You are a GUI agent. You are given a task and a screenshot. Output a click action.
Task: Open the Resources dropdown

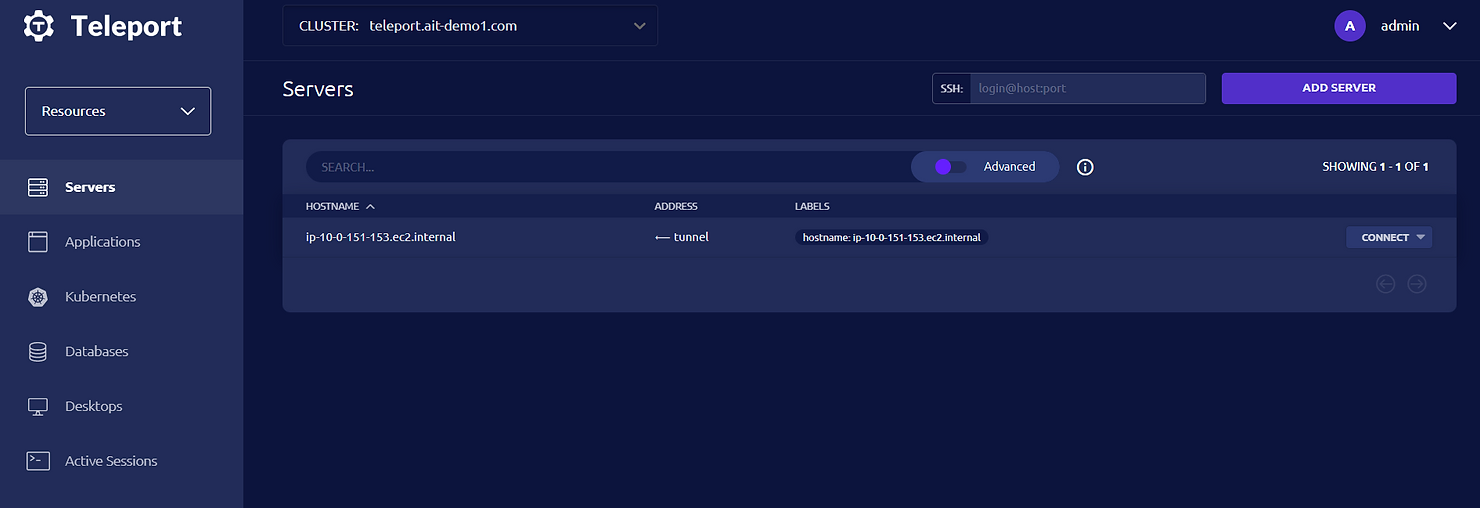point(118,111)
